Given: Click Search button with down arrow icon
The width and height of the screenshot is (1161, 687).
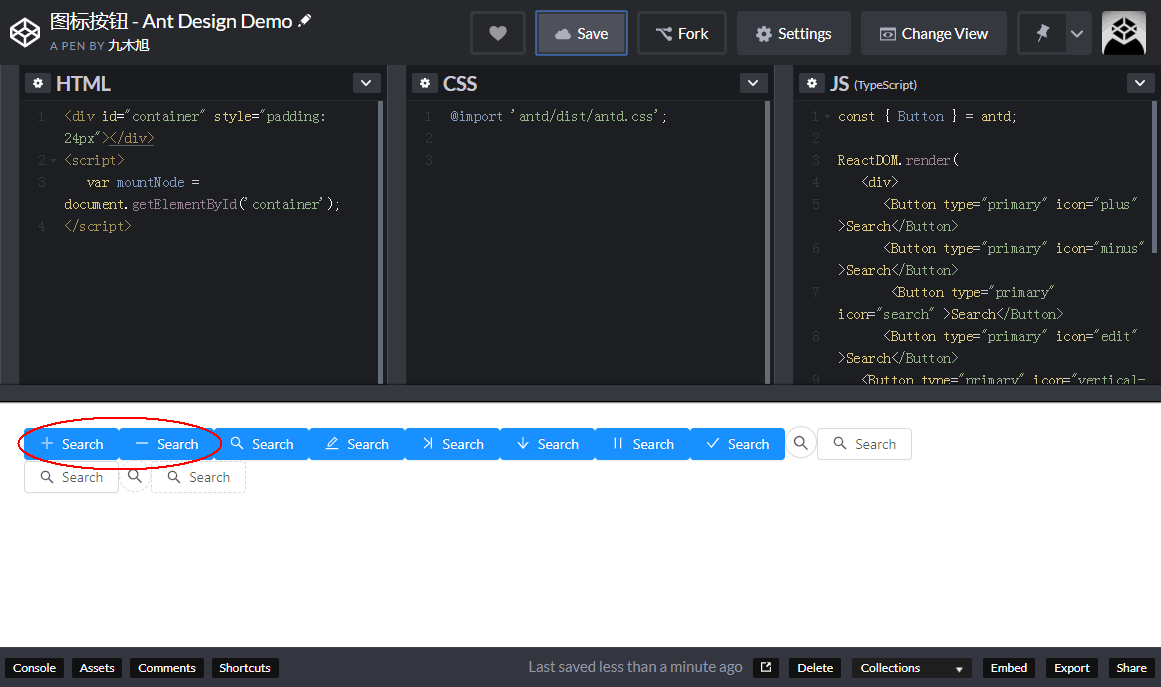Looking at the screenshot, I should 547,444.
